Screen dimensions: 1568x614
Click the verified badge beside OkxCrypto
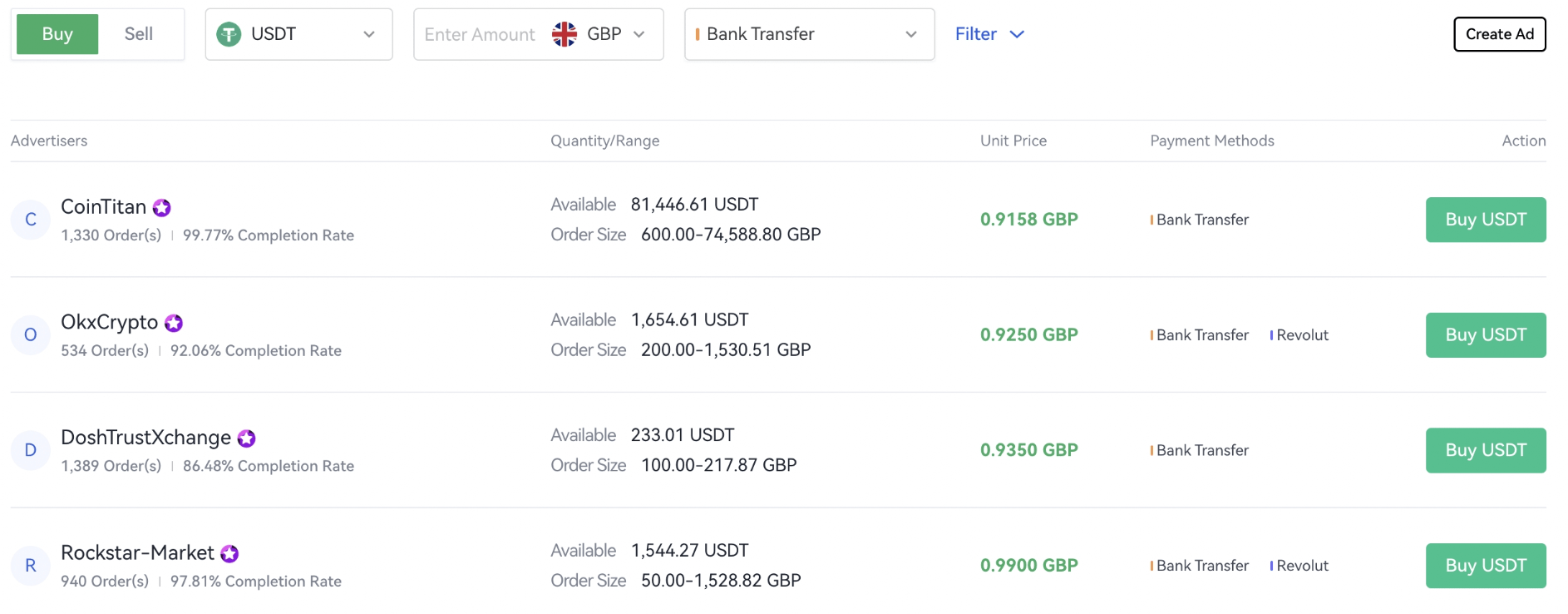[x=173, y=323]
